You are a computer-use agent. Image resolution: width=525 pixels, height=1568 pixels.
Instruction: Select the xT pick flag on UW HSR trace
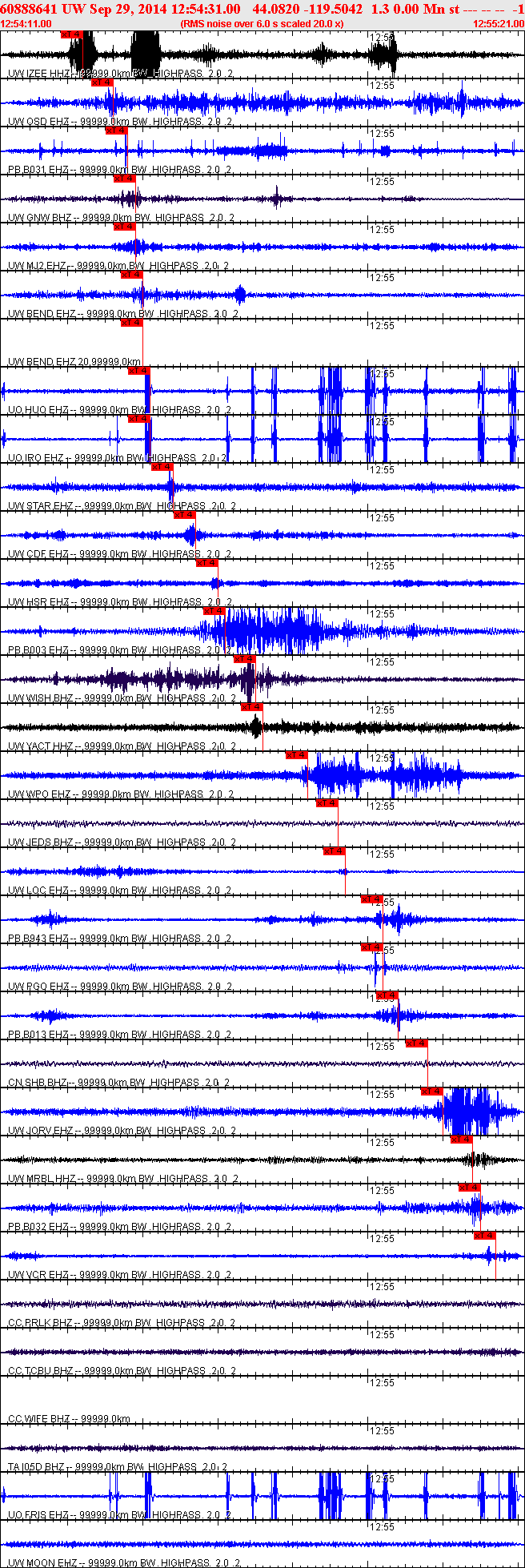[x=206, y=563]
